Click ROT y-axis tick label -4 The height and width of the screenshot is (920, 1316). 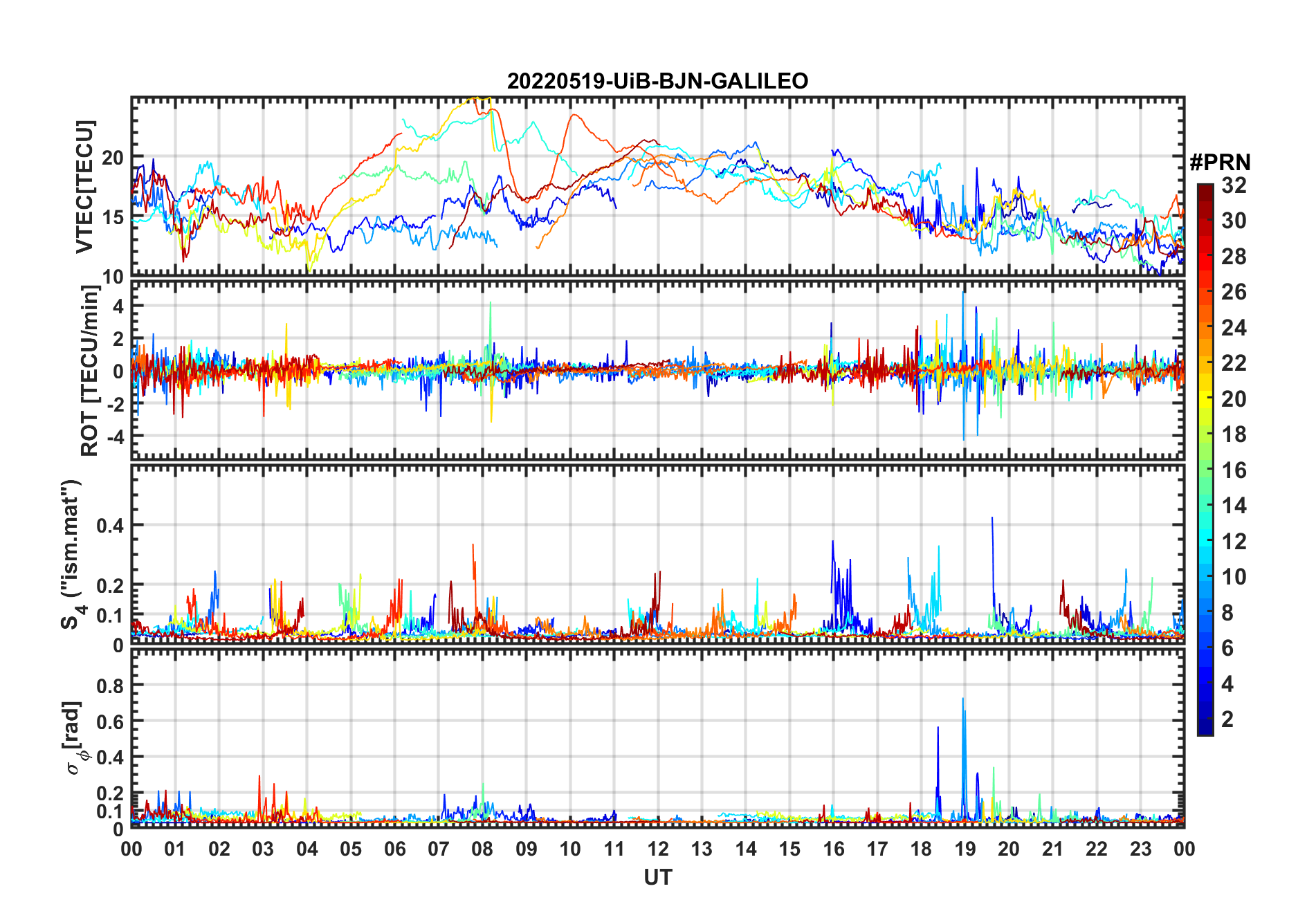point(114,436)
